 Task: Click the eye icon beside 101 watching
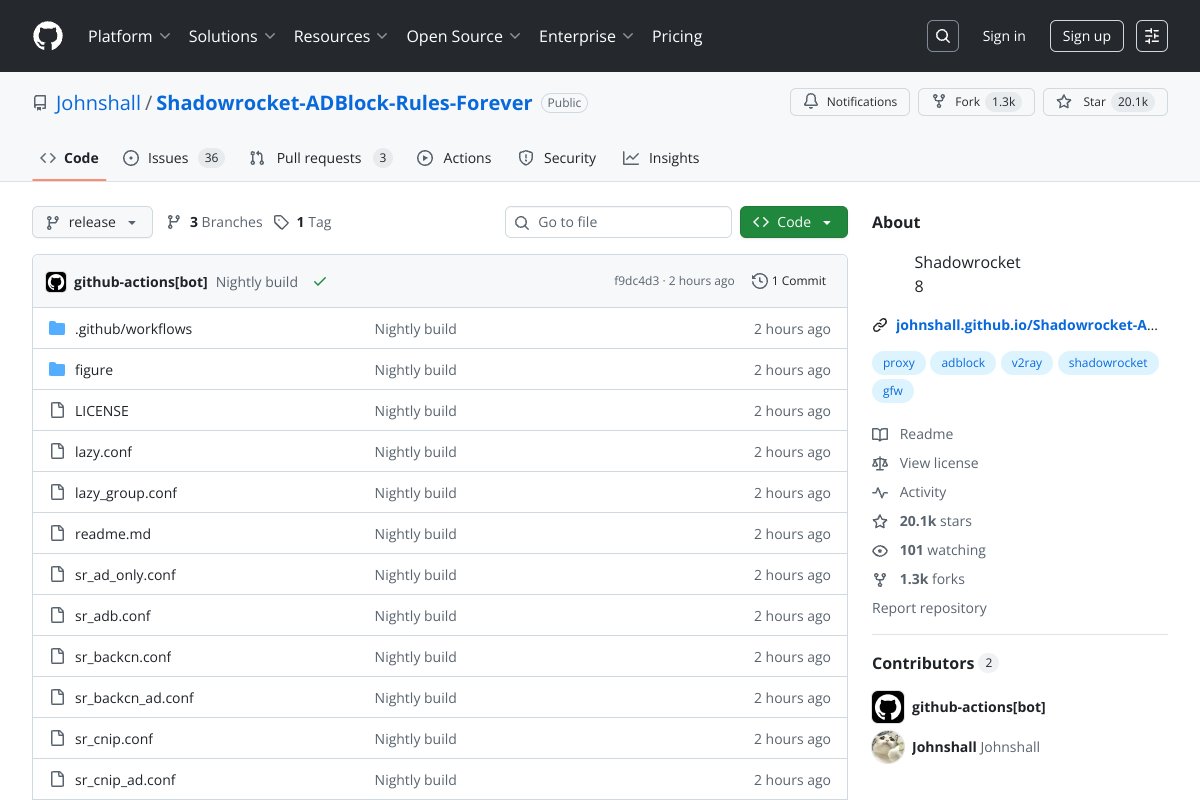coord(880,550)
